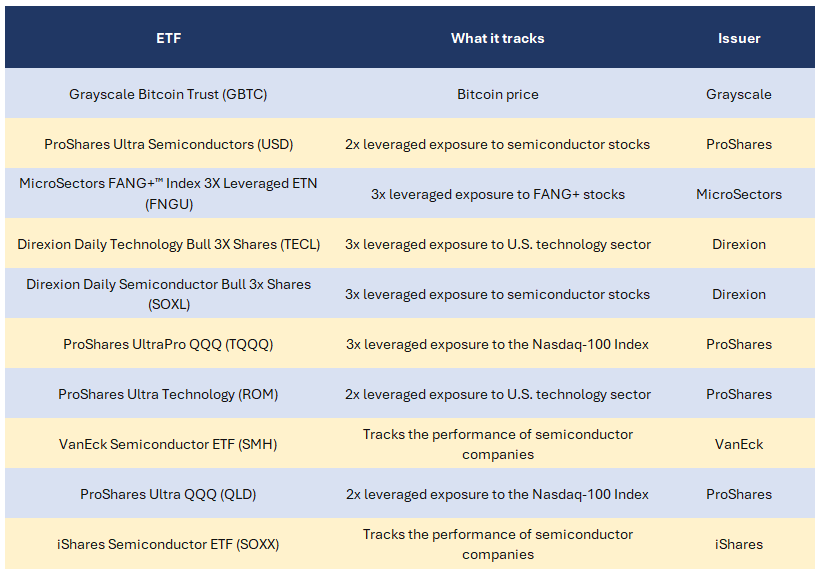Click the Bitcoin price cell

pyautogui.click(x=497, y=94)
